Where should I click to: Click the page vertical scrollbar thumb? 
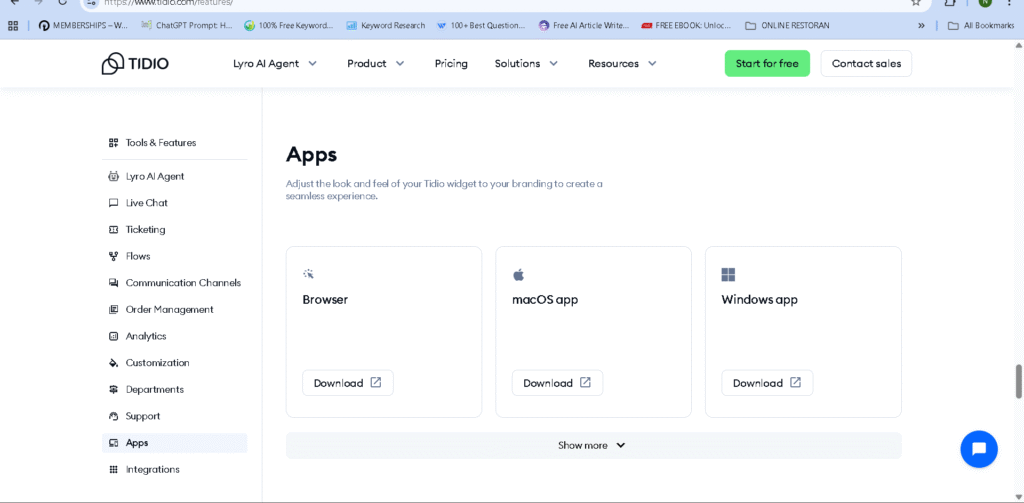1019,381
